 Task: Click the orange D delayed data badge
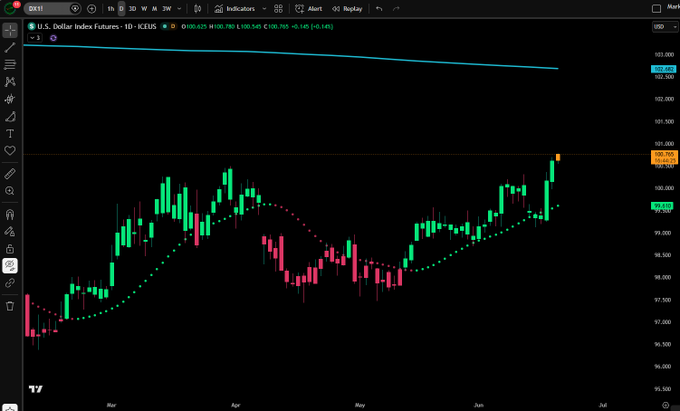(x=173, y=26)
